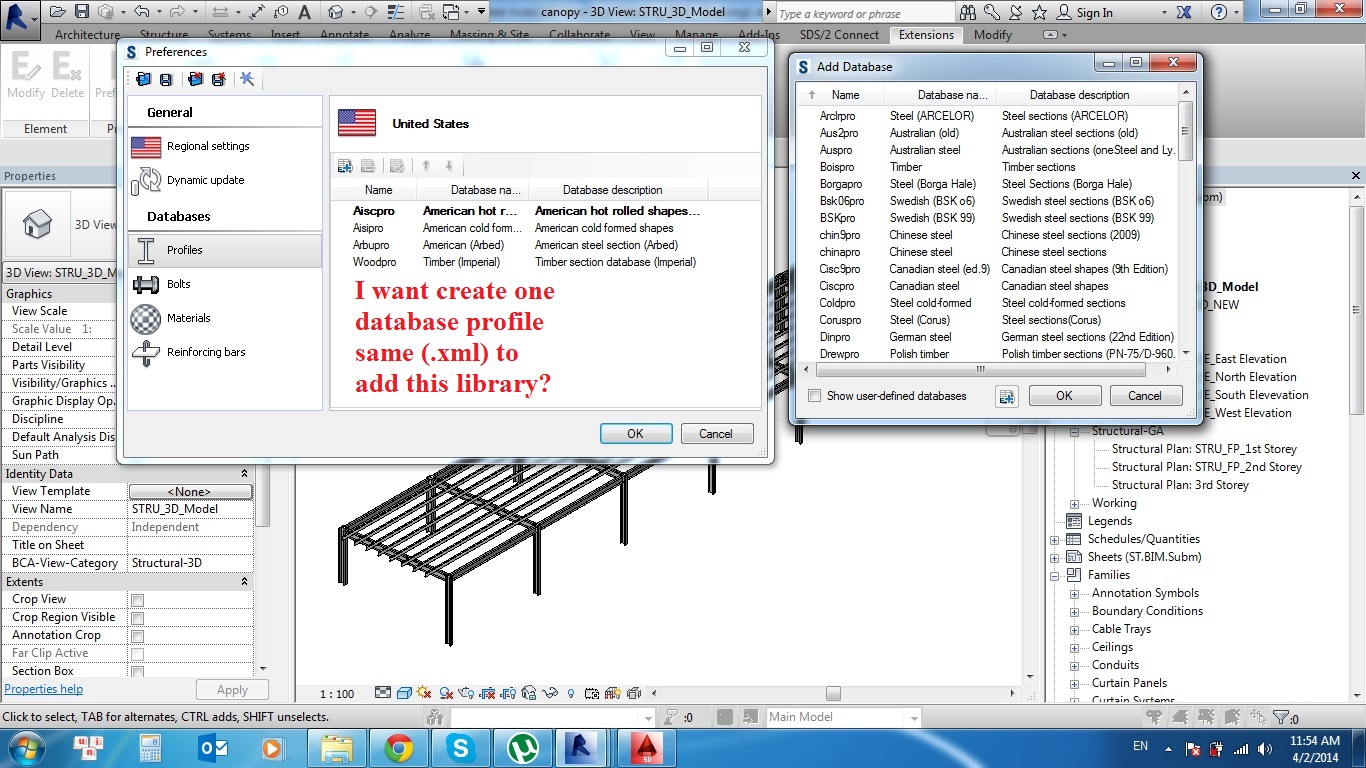Toggle the Annotation Crop checkbox
The width and height of the screenshot is (1366, 768).
(138, 636)
